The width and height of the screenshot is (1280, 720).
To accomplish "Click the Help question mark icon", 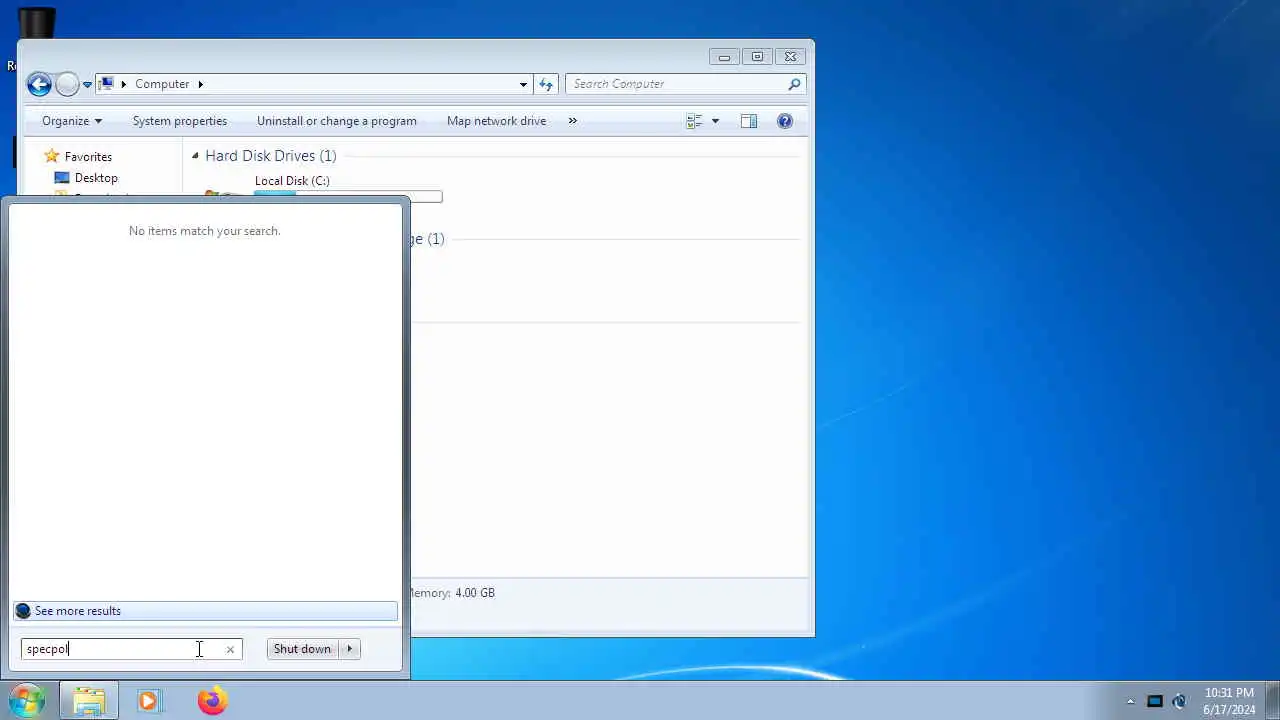I will [785, 121].
